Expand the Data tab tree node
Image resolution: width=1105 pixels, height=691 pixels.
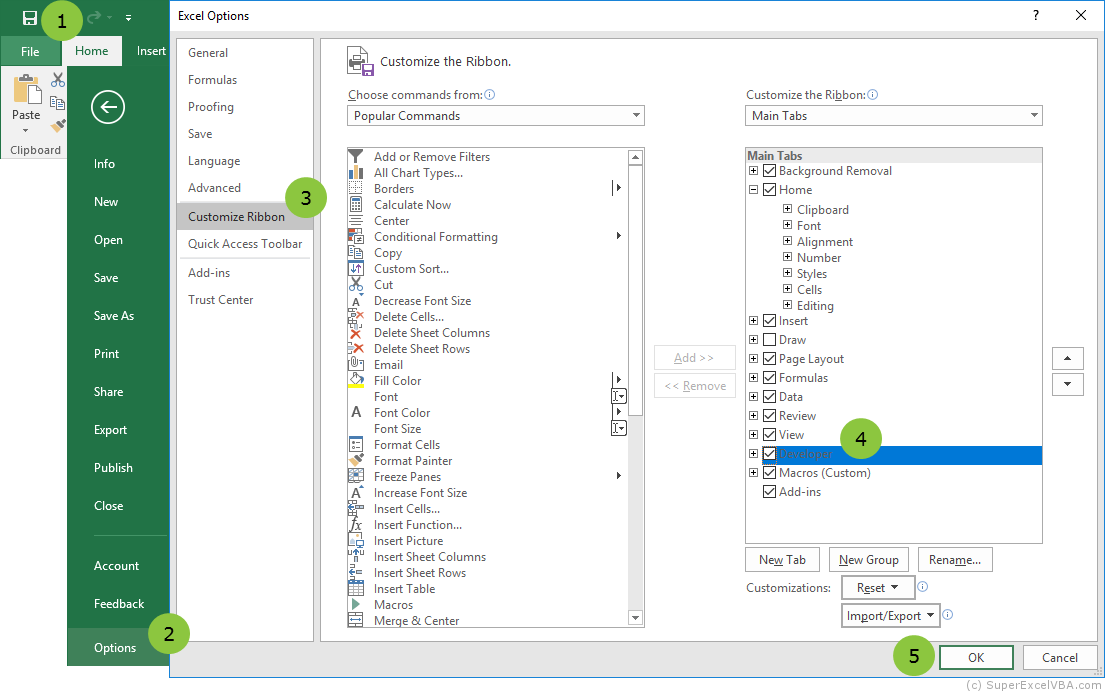coord(753,397)
